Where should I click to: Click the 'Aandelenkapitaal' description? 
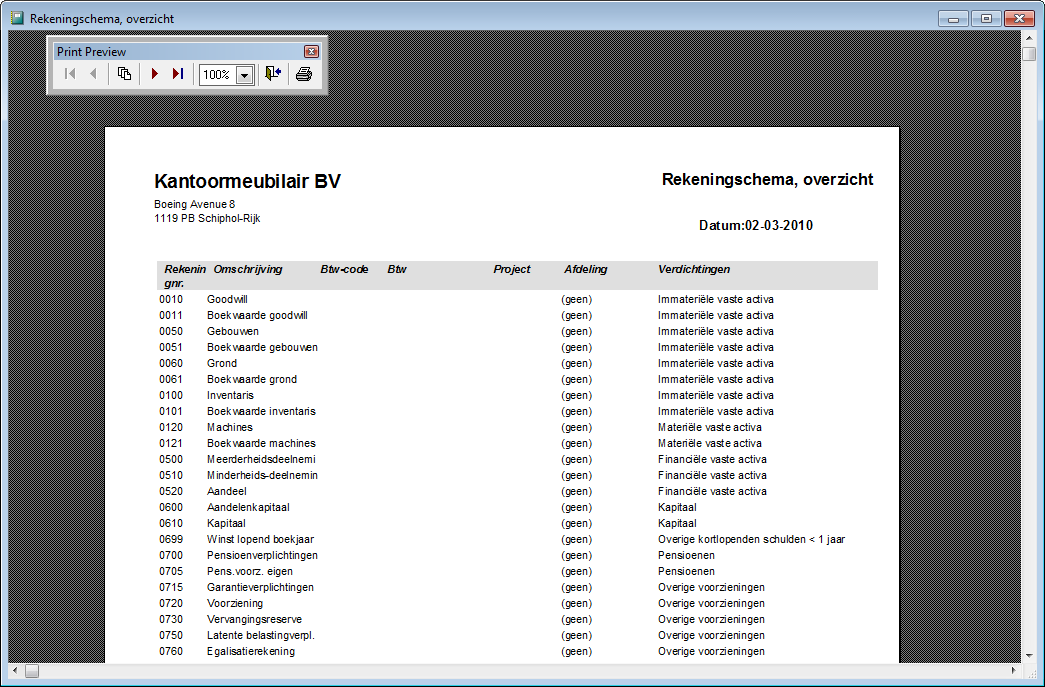pyautogui.click(x=248, y=507)
